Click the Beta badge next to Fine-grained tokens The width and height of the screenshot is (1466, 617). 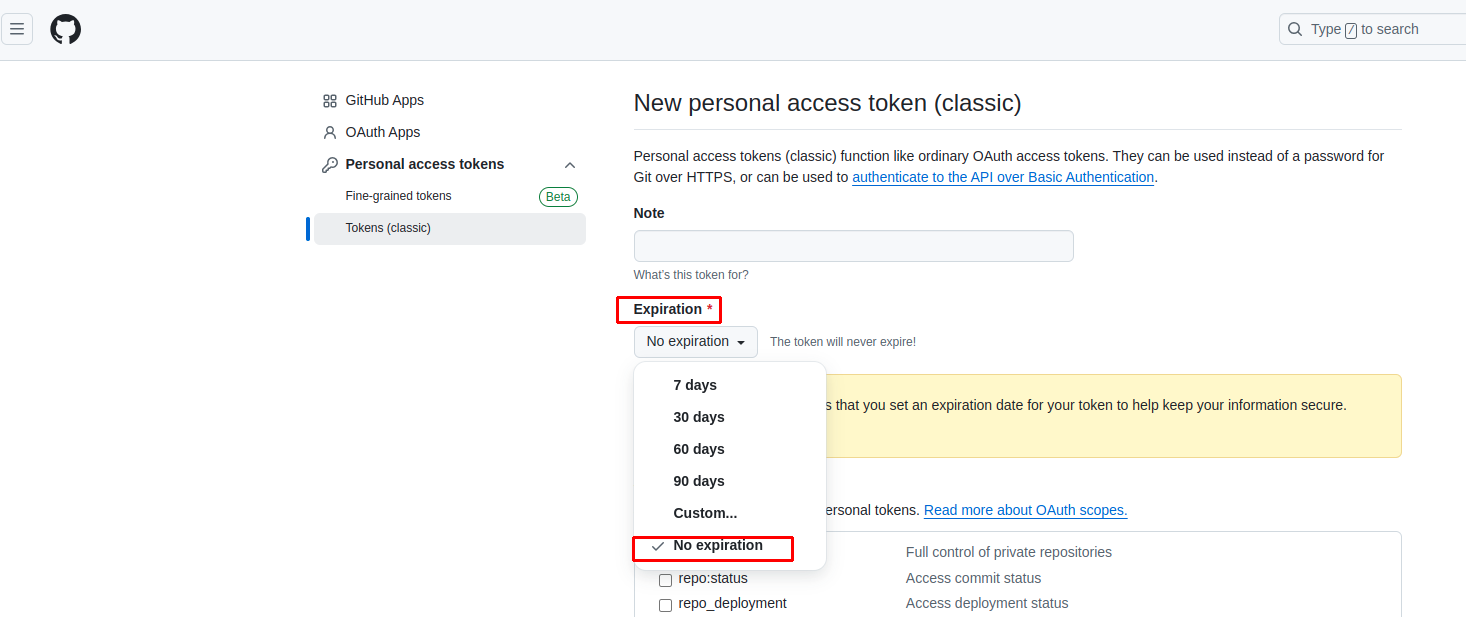coord(558,197)
